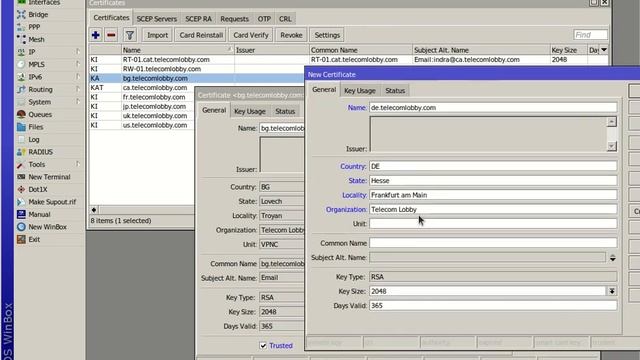
Task: Expand the Subject Alt. Name arrows in New Certificate
Action: pos(613,258)
